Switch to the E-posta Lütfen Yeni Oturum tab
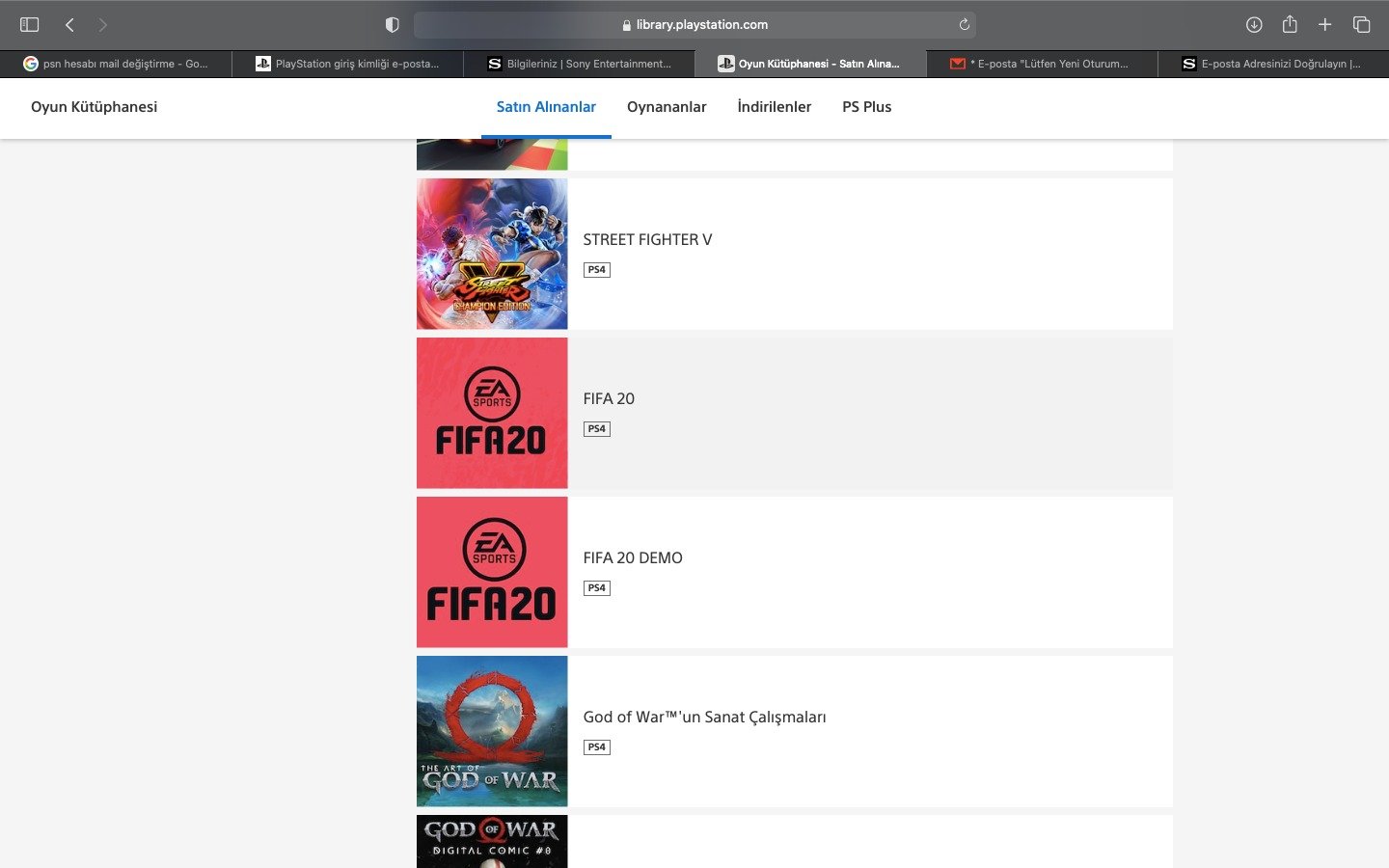1389x868 pixels. 1042,64
